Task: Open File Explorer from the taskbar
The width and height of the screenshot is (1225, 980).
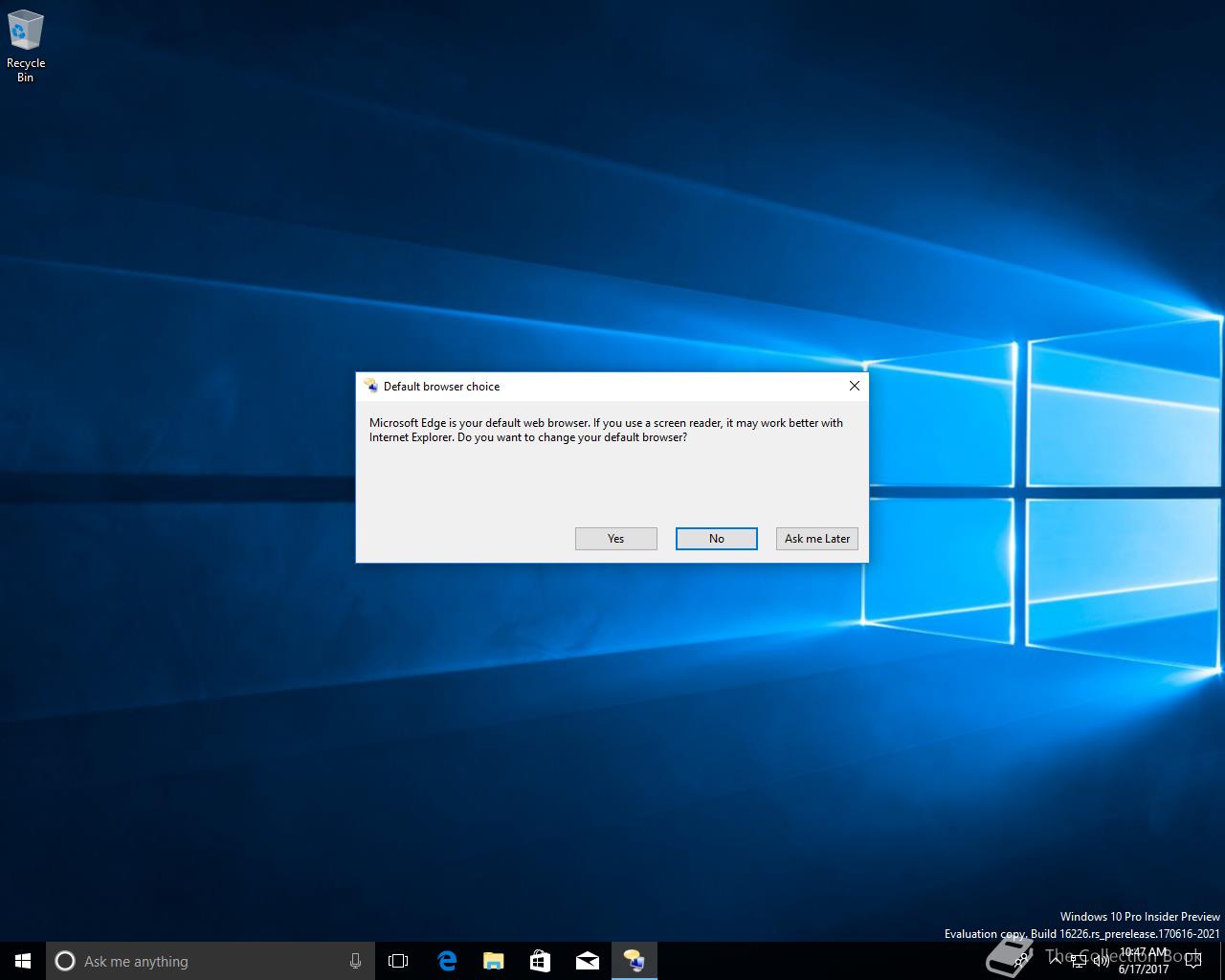Action: click(493, 961)
